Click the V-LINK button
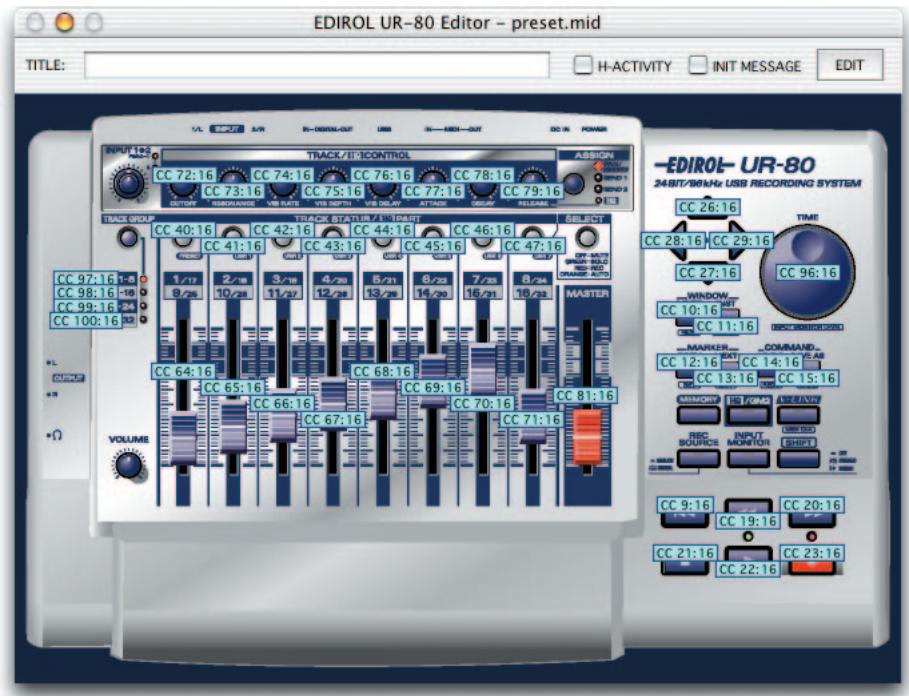The width and height of the screenshot is (909, 696). pyautogui.click(x=798, y=415)
